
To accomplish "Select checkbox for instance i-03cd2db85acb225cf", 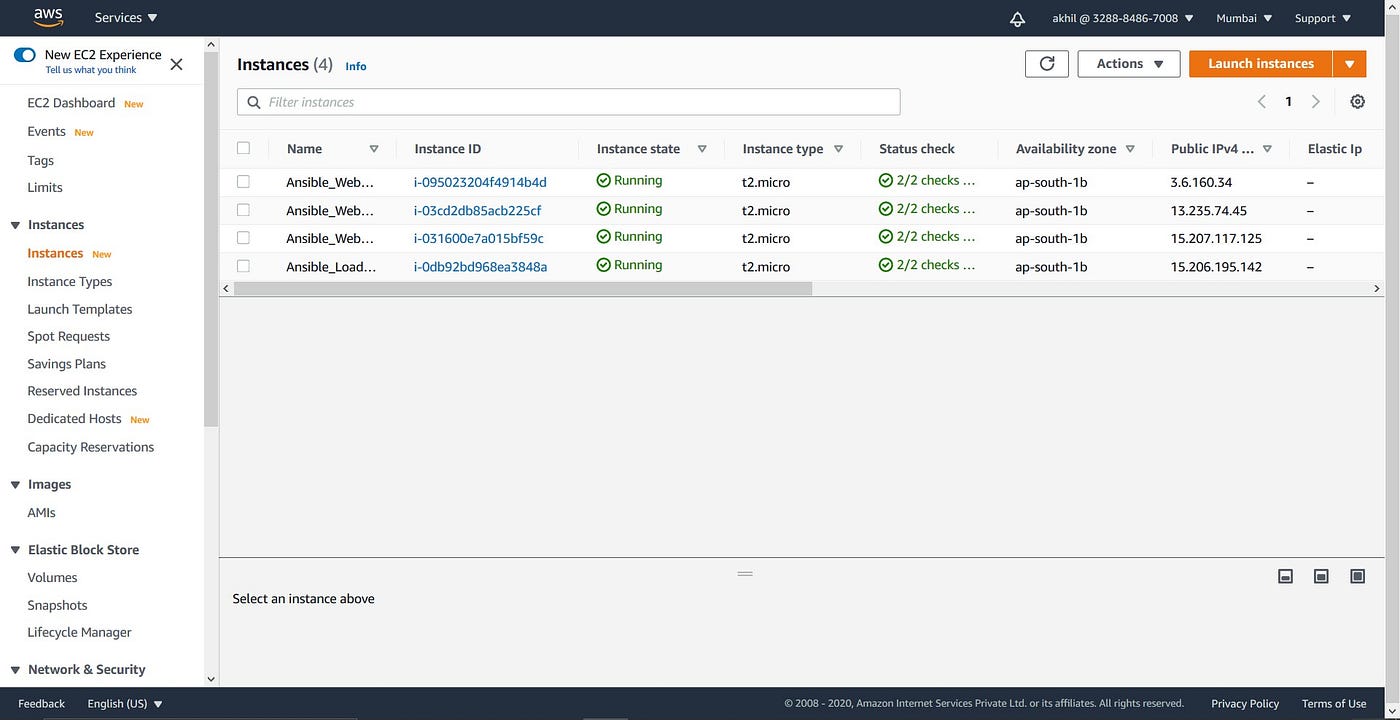I will [x=243, y=210].
